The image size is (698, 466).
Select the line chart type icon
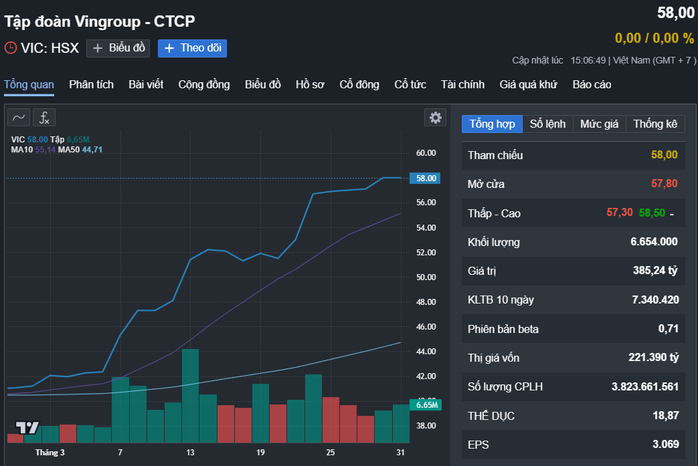tap(19, 118)
